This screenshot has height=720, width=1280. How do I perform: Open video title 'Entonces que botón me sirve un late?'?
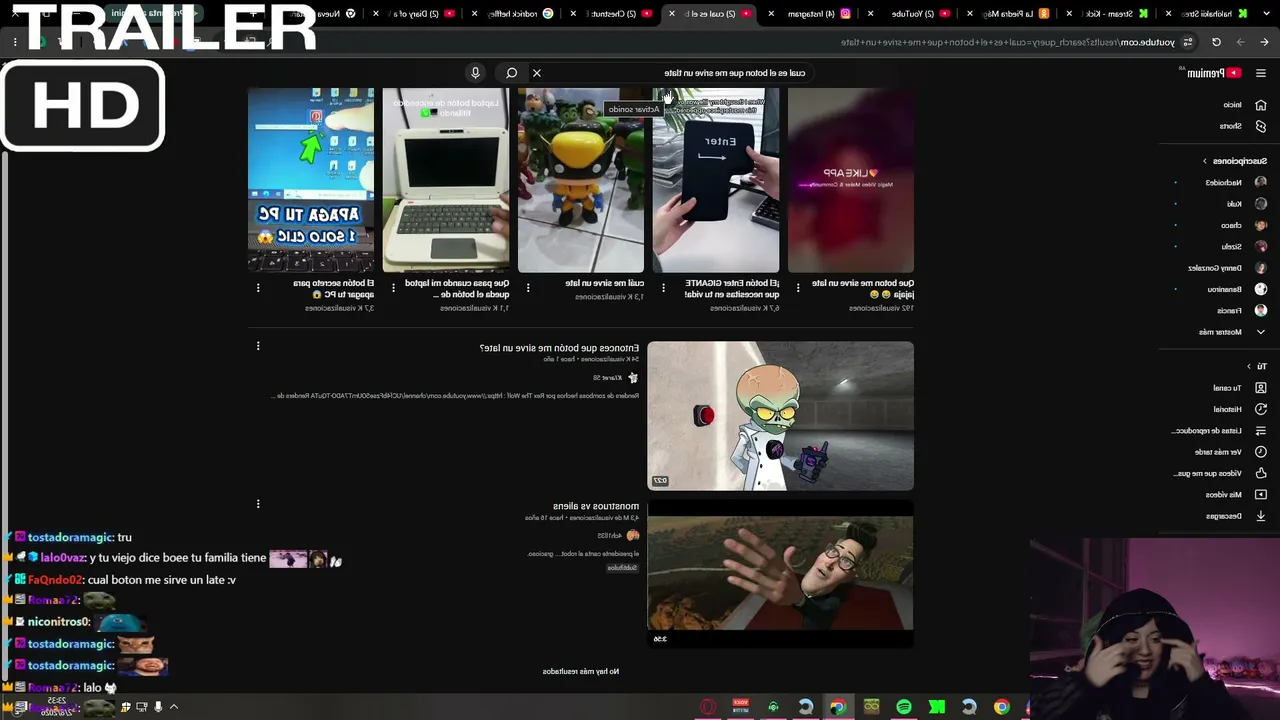(x=559, y=348)
